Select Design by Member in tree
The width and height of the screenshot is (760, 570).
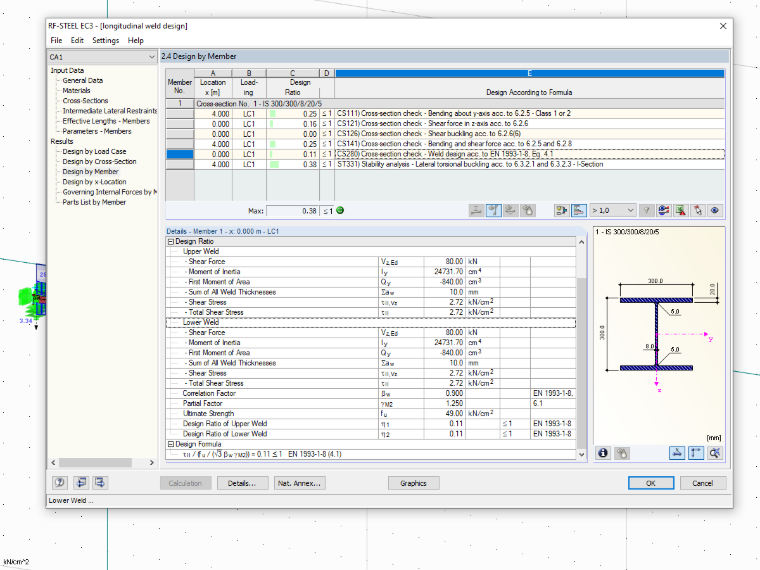90,172
